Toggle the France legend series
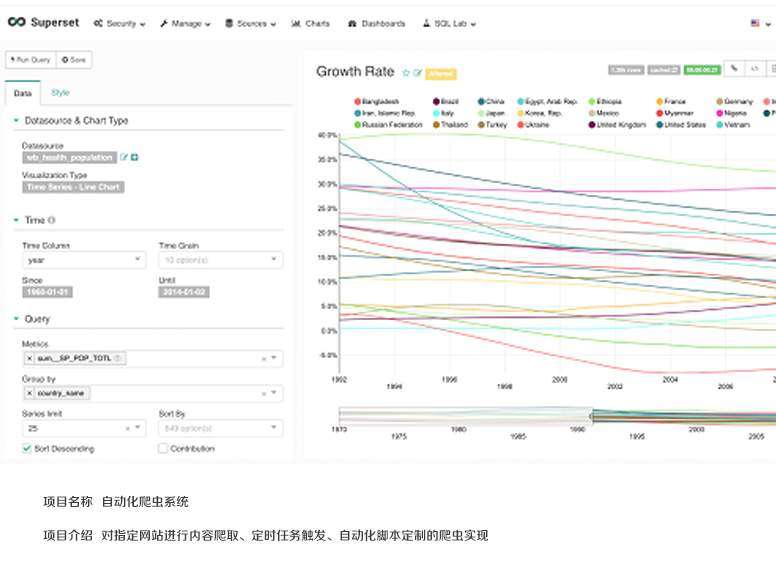Image resolution: width=776 pixels, height=577 pixels. click(x=671, y=101)
